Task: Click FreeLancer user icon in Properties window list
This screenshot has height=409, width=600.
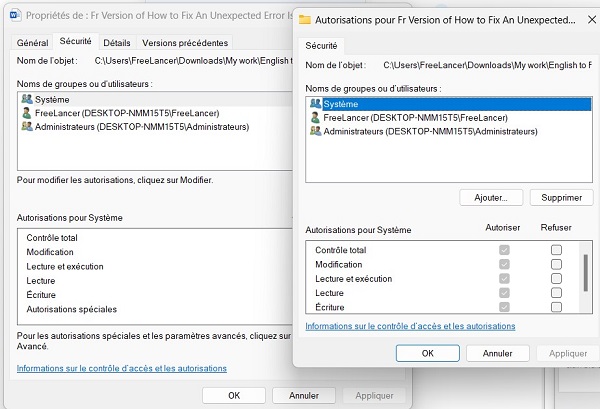Action: [26, 113]
